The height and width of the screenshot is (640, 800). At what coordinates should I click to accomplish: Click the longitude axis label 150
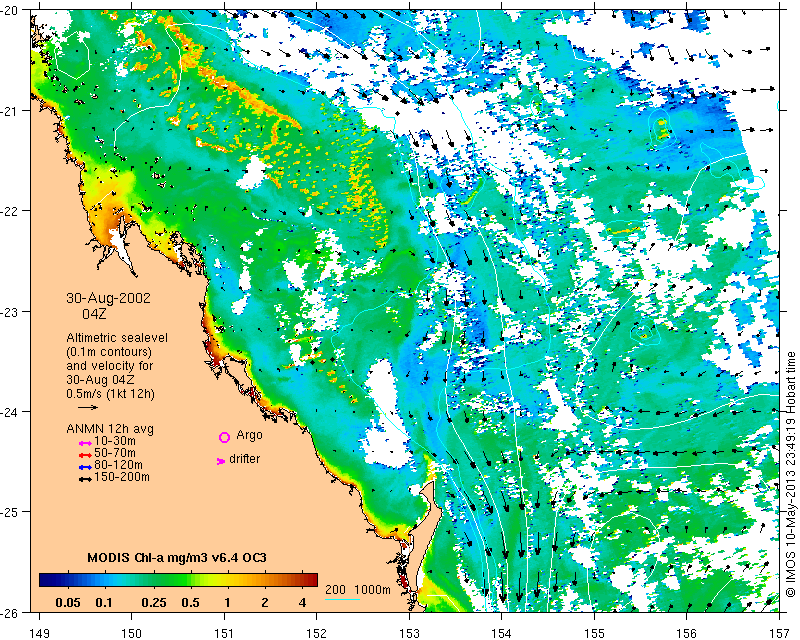[x=132, y=633]
